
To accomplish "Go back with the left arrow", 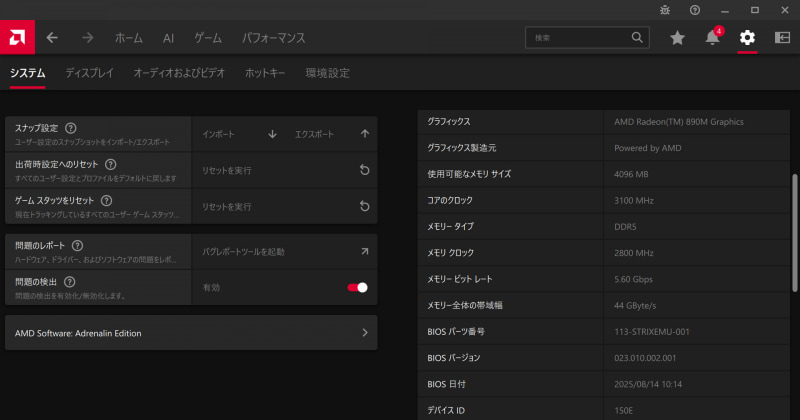I will 52,38.
